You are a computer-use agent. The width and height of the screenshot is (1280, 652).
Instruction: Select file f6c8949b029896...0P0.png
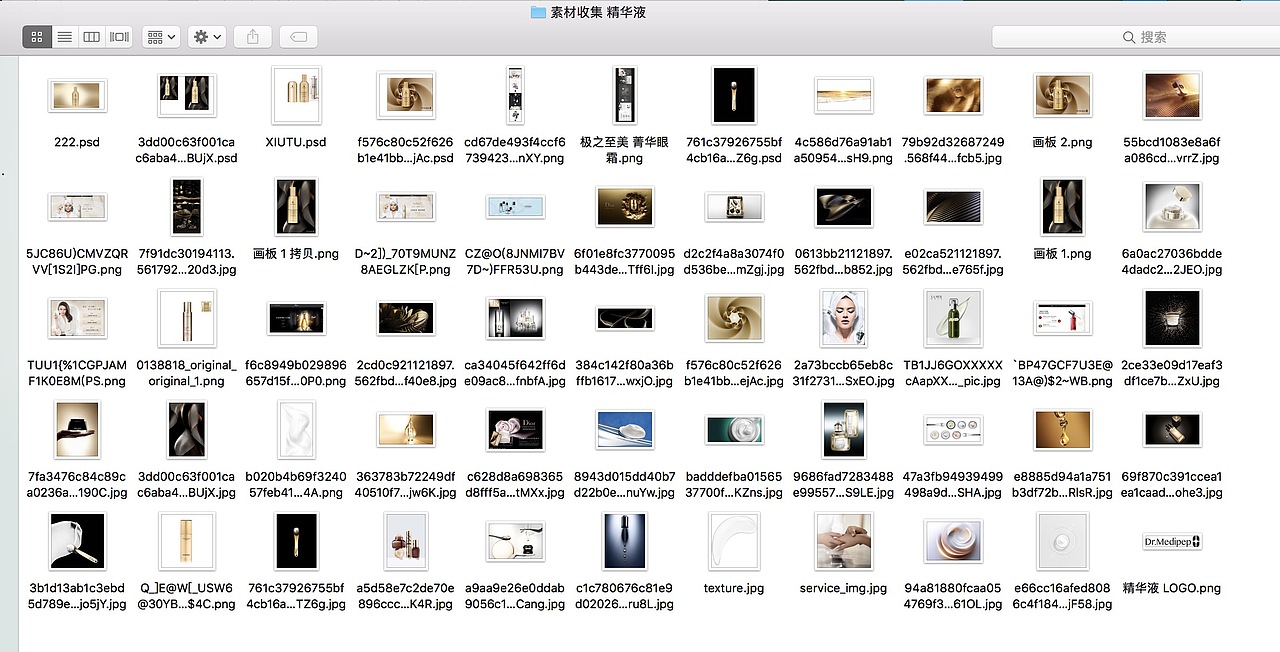click(296, 319)
